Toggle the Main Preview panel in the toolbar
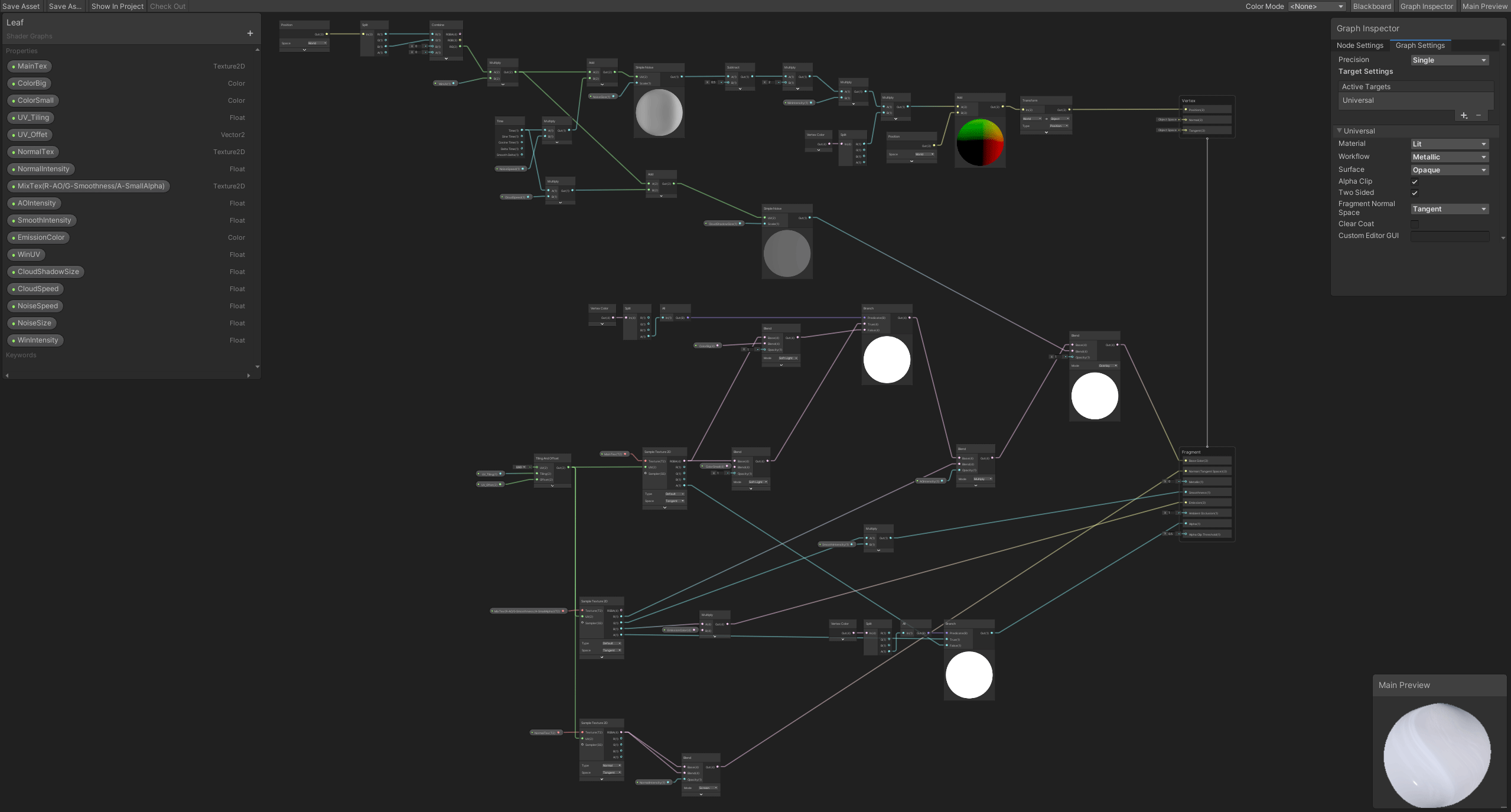Screen dimensions: 1511x812 pos(1484,6)
